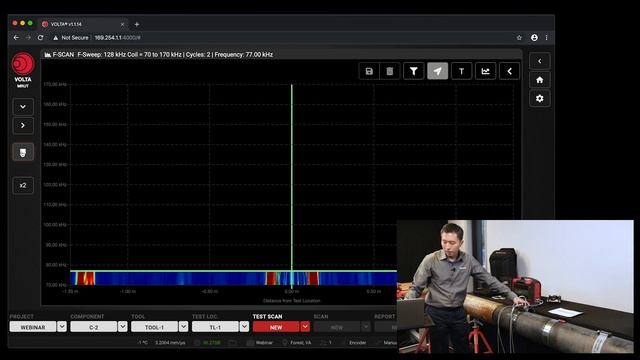
Task: Click the TOOL-1 field
Action: (155, 327)
